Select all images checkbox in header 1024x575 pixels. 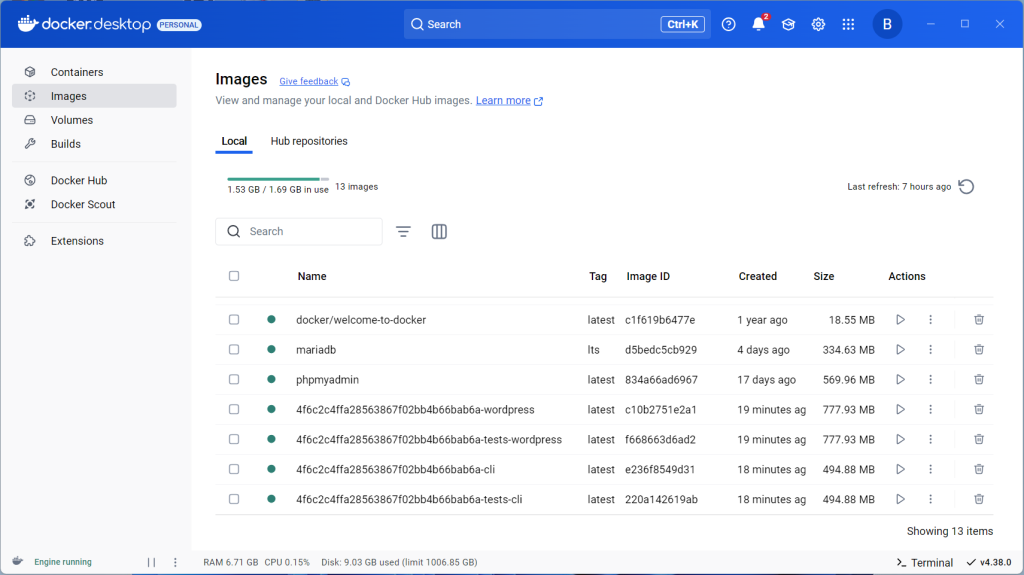[x=234, y=276]
